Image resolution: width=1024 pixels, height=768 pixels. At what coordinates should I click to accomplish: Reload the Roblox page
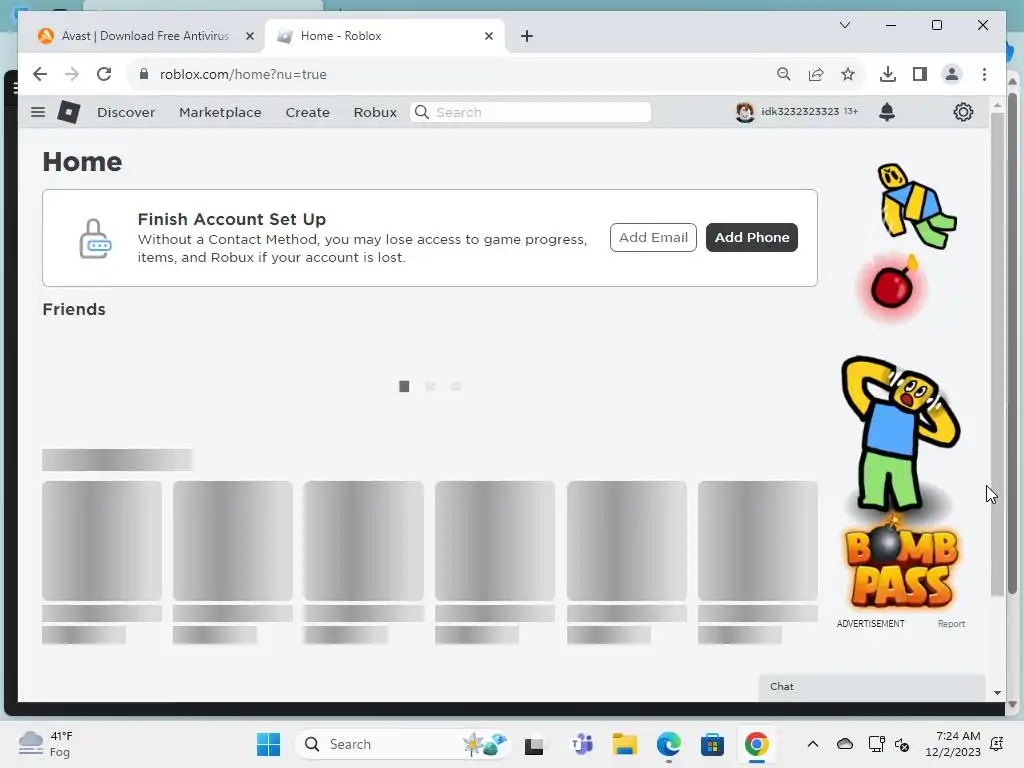coord(104,74)
